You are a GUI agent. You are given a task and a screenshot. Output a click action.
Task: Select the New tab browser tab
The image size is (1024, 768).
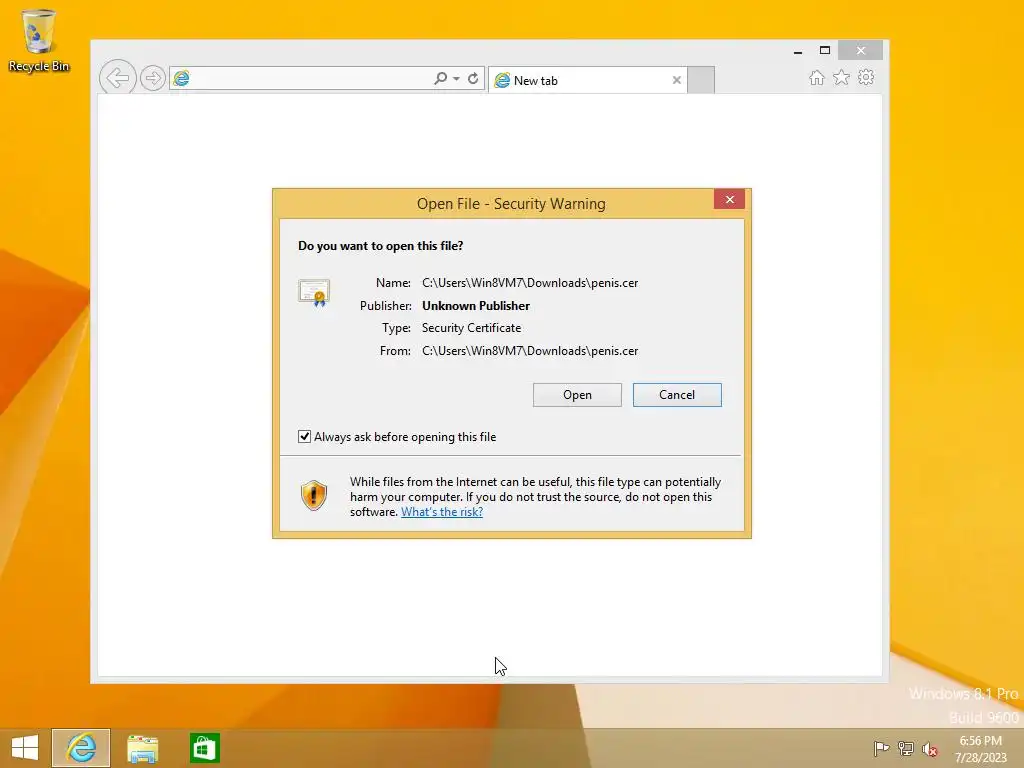[587, 80]
